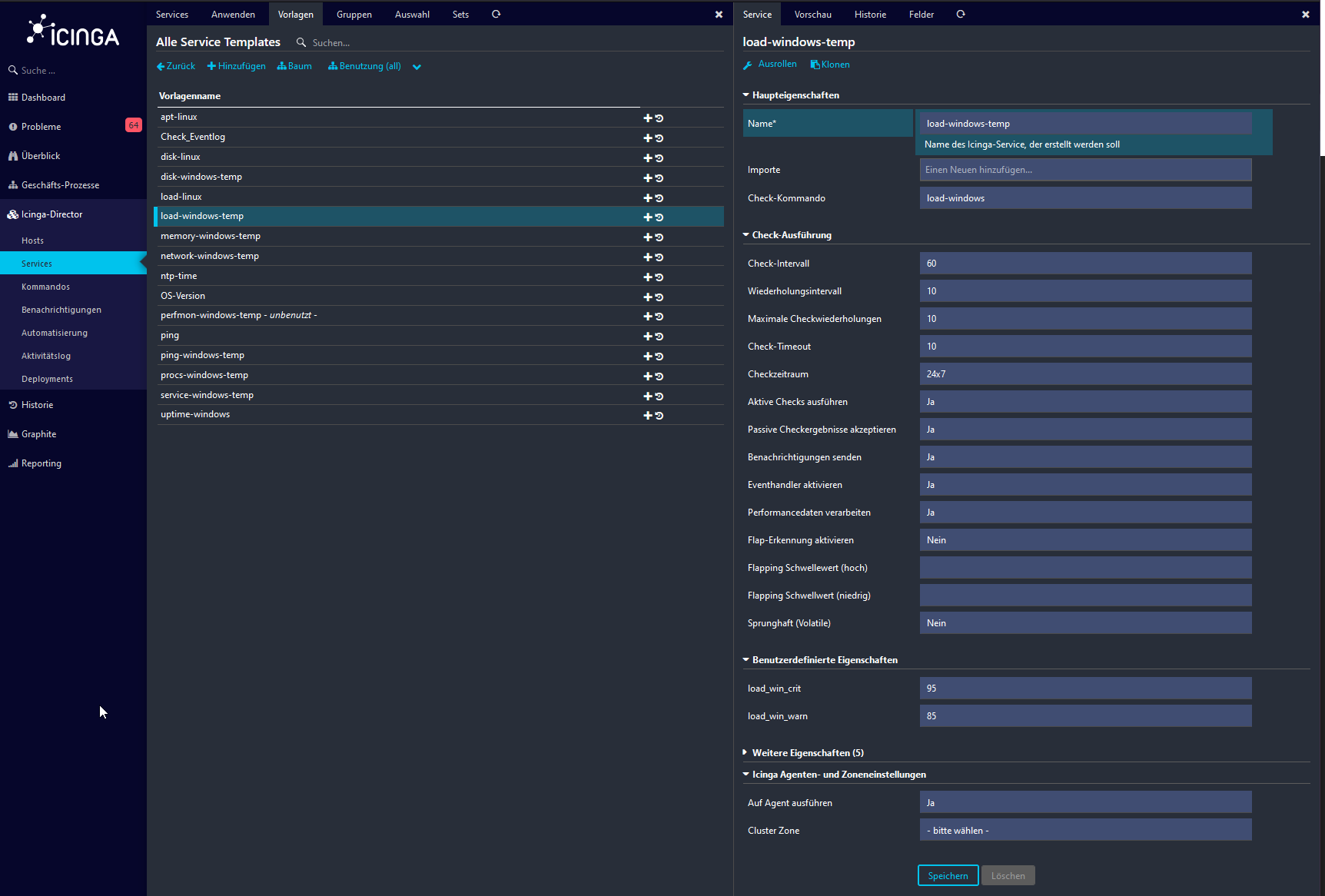The height and width of the screenshot is (896, 1325).
Task: Switch to the Anwenden tab
Action: pyautogui.click(x=233, y=15)
